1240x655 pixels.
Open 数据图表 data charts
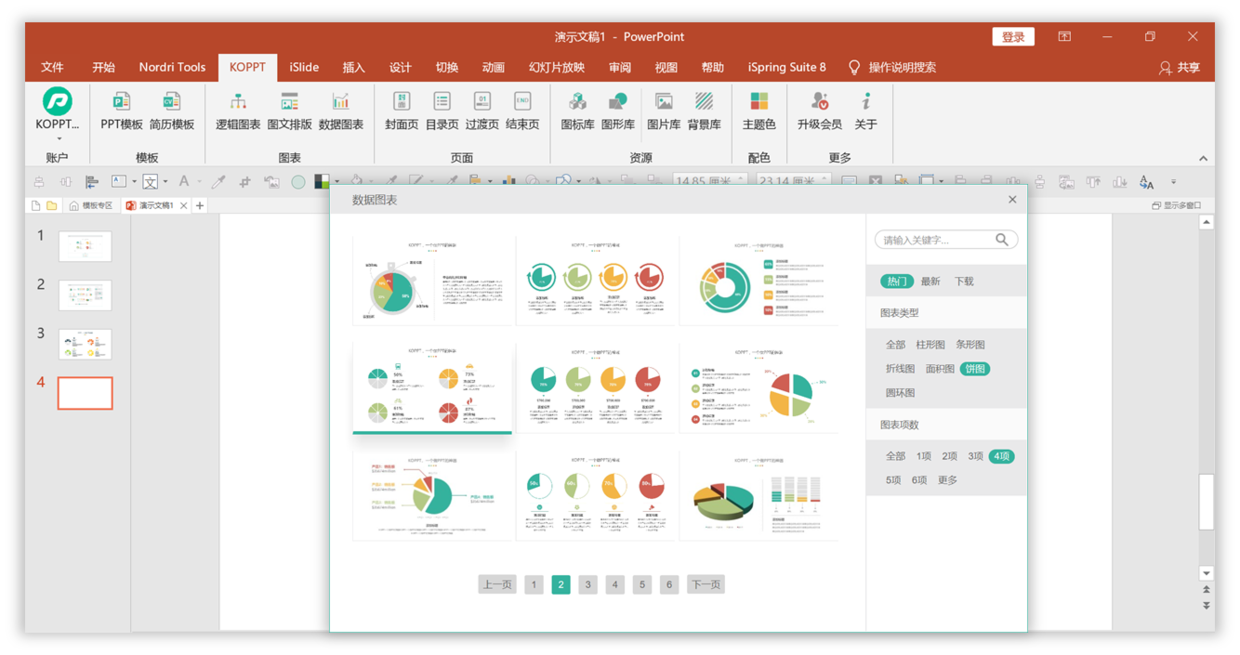(x=341, y=110)
